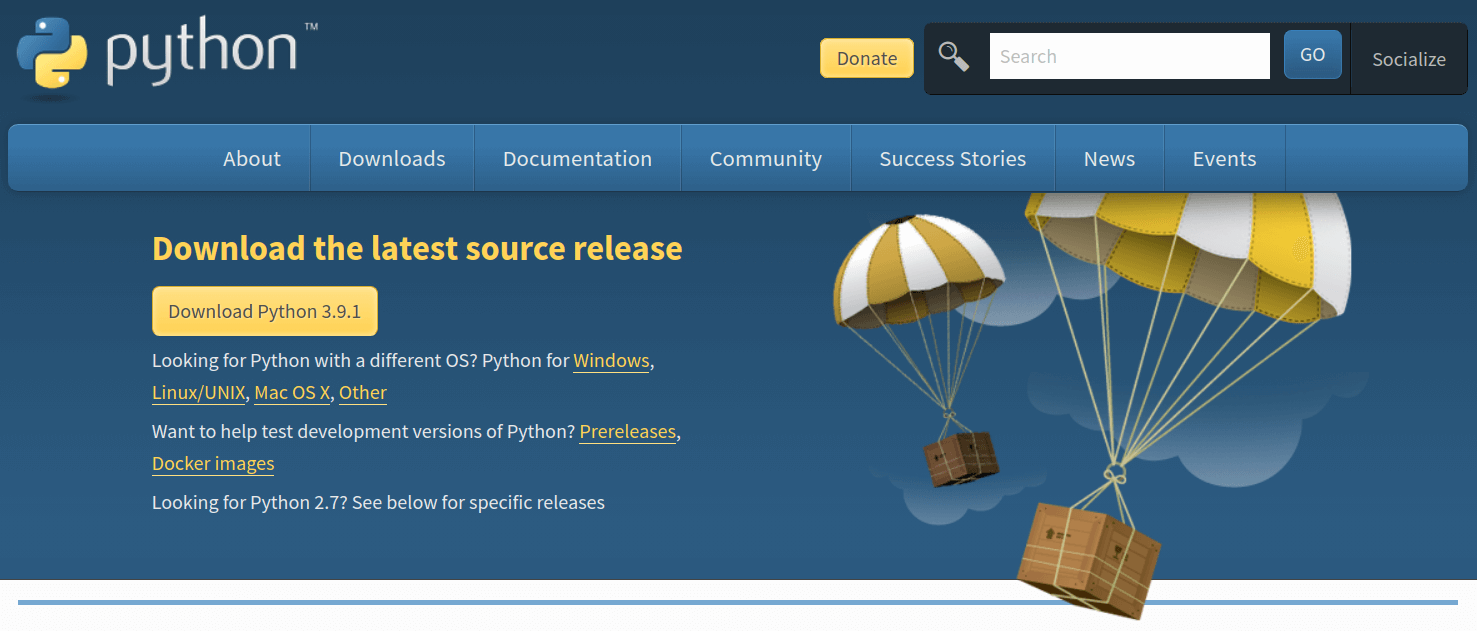The height and width of the screenshot is (631, 1477).
Task: Click the magnifying glass search icon
Action: 952,55
